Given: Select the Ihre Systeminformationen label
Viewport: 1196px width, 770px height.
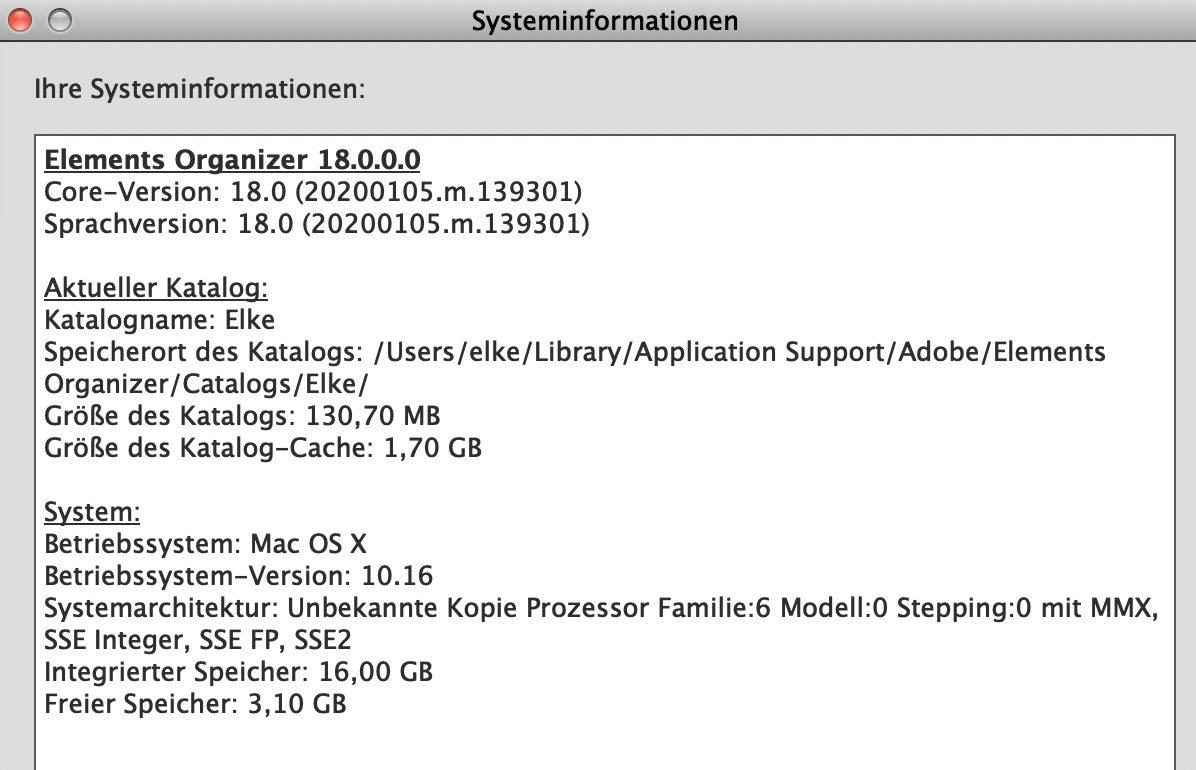Looking at the screenshot, I should 200,89.
